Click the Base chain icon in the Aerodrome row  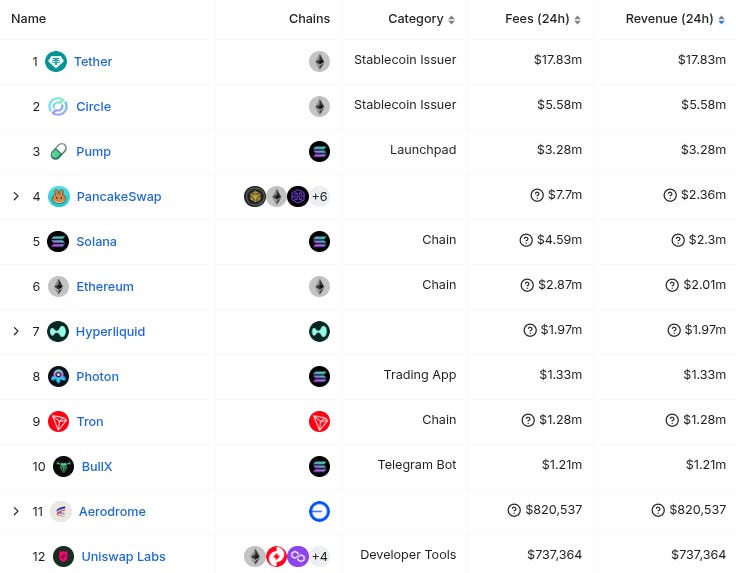point(319,512)
